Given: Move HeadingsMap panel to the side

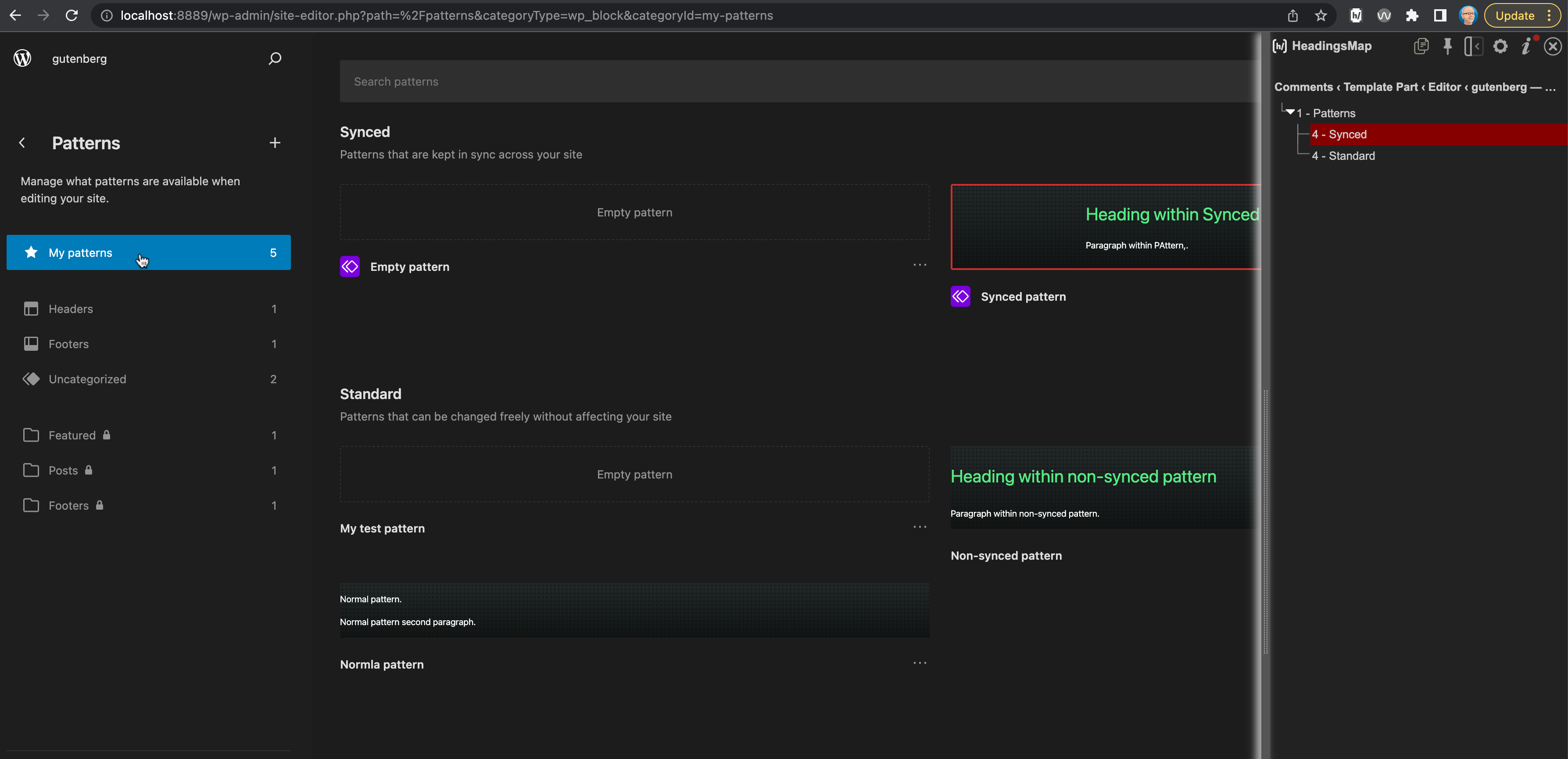Looking at the screenshot, I should [x=1474, y=46].
